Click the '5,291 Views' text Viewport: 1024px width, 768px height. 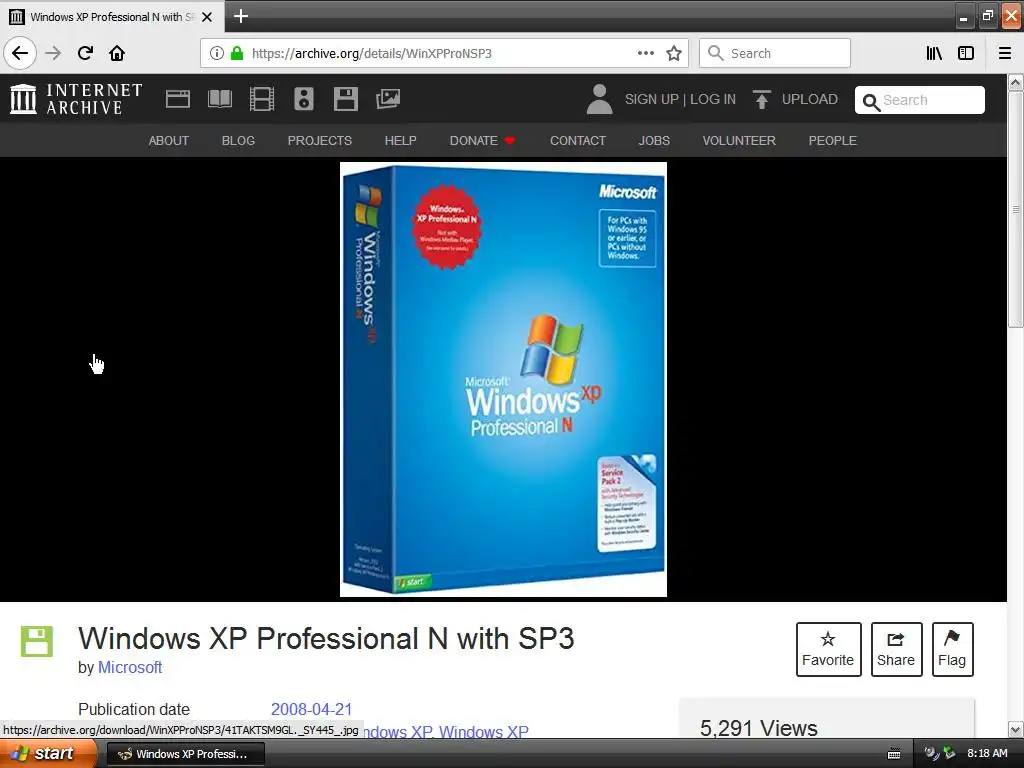click(758, 728)
